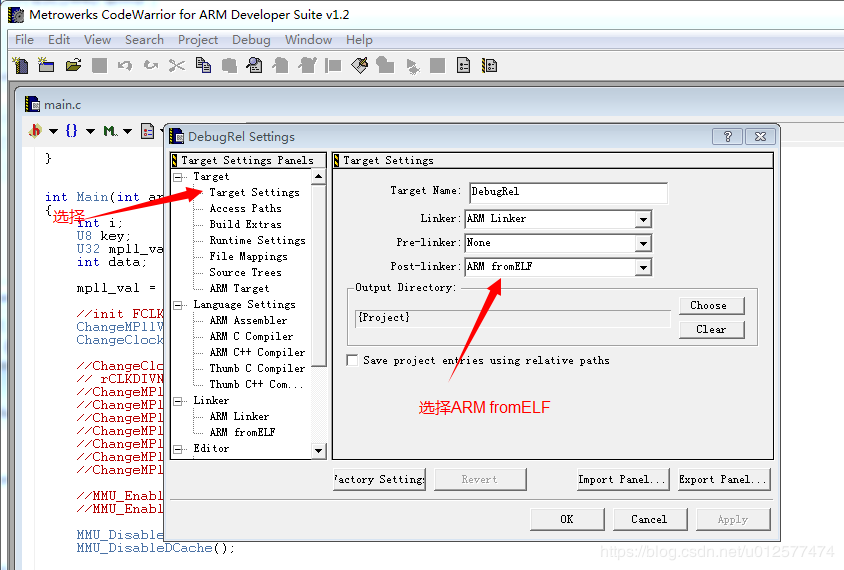Click the greyed Save toolbar icon
The width and height of the screenshot is (844, 570).
click(99, 66)
